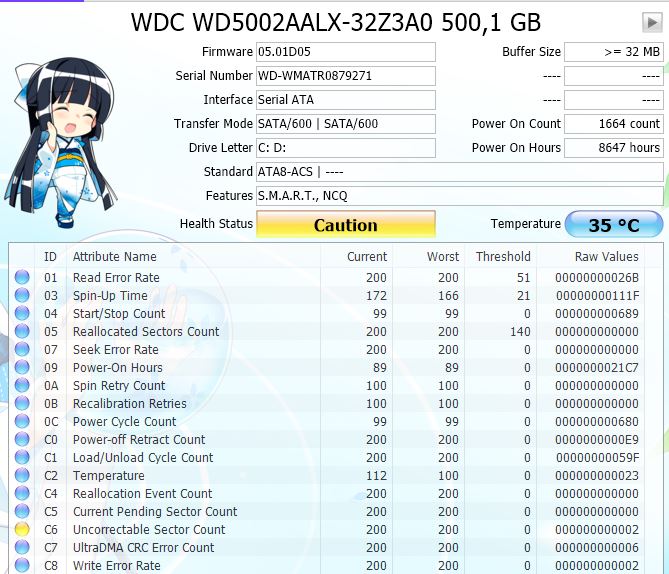Select the Spin-Up Time attribute name
Screen dimensions: 669x574
pos(110,296)
